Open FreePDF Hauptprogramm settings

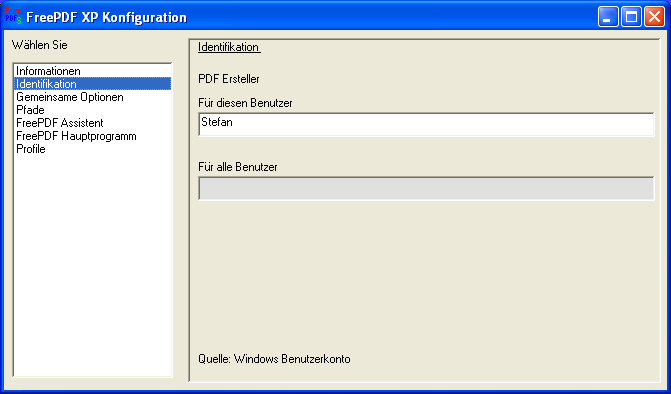click(x=92, y=136)
